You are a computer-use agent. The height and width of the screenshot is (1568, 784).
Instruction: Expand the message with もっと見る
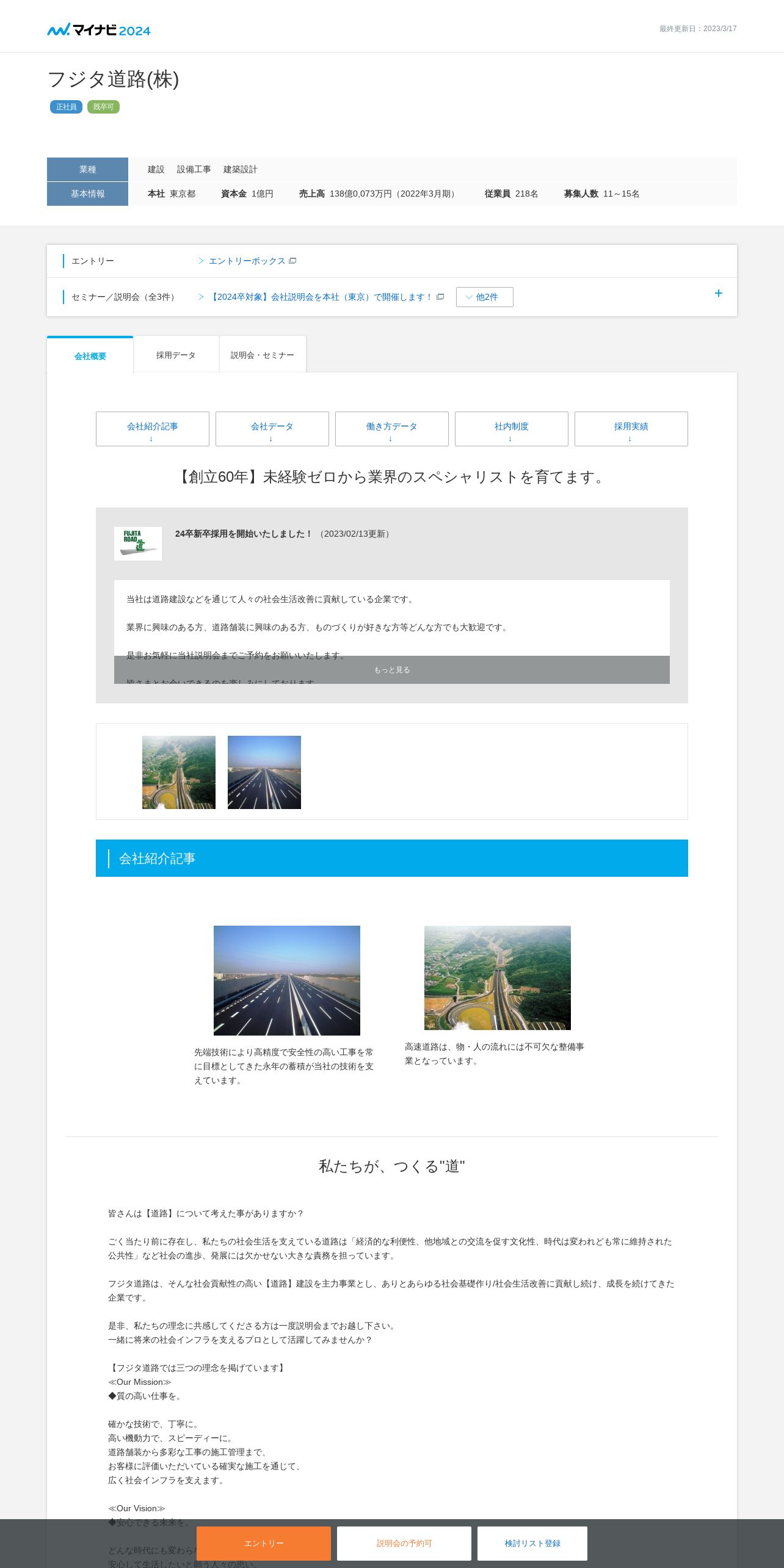click(392, 670)
